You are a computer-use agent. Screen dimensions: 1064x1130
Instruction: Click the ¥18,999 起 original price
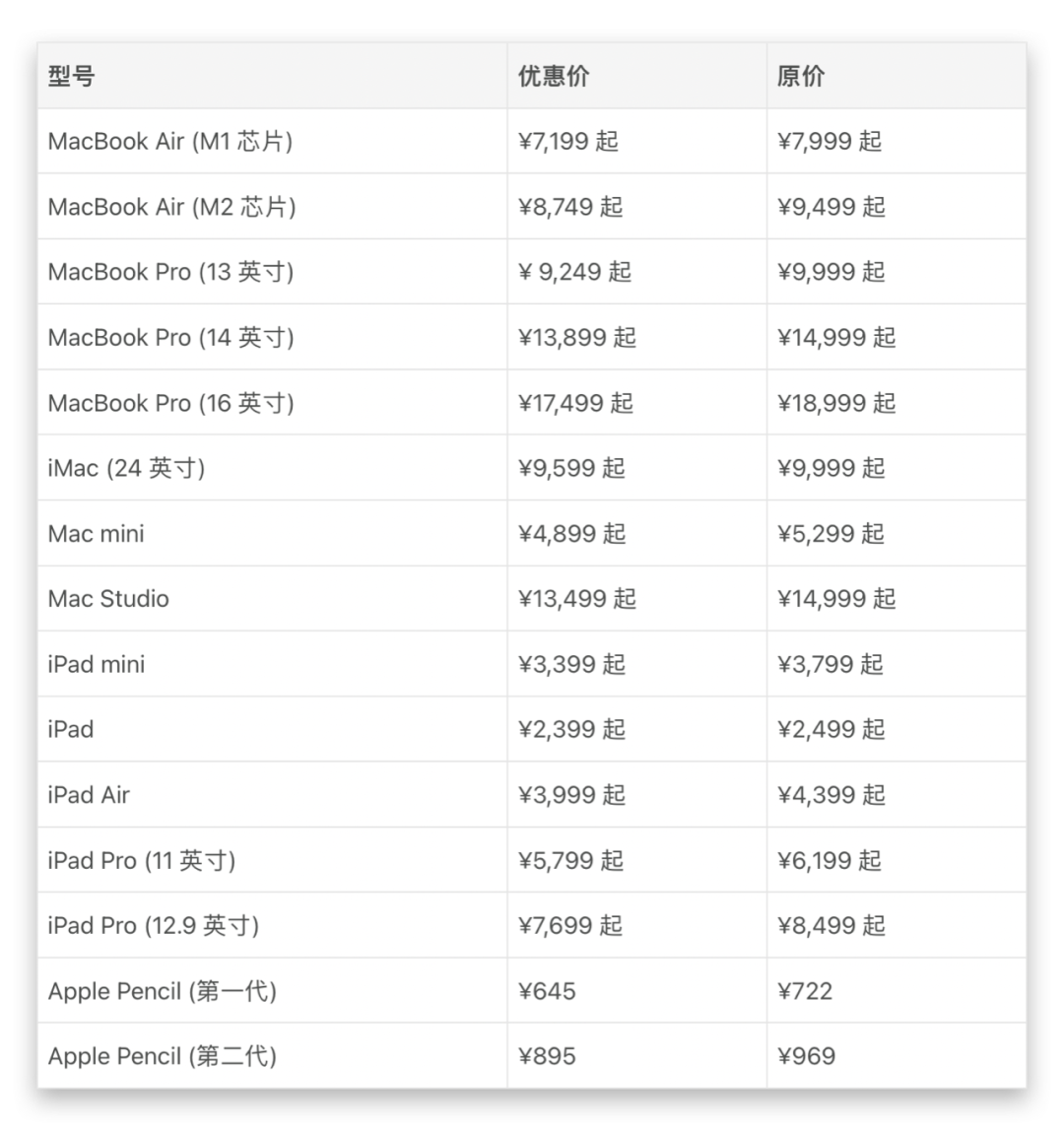click(836, 402)
